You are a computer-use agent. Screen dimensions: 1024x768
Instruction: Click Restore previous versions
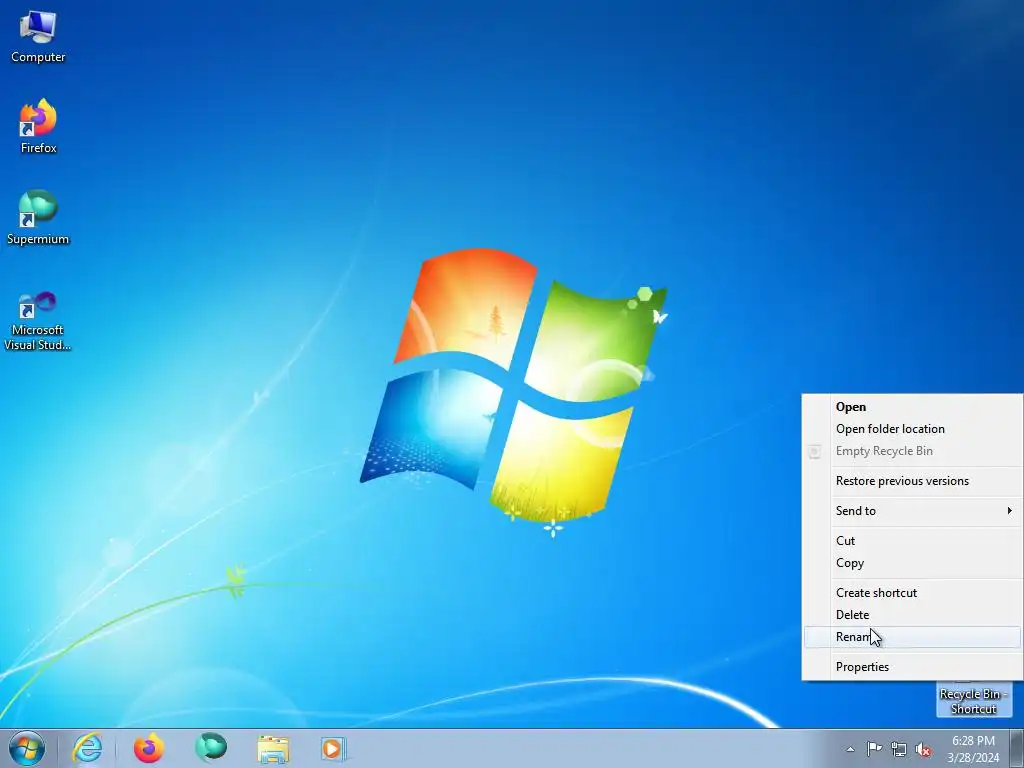pyautogui.click(x=912, y=481)
